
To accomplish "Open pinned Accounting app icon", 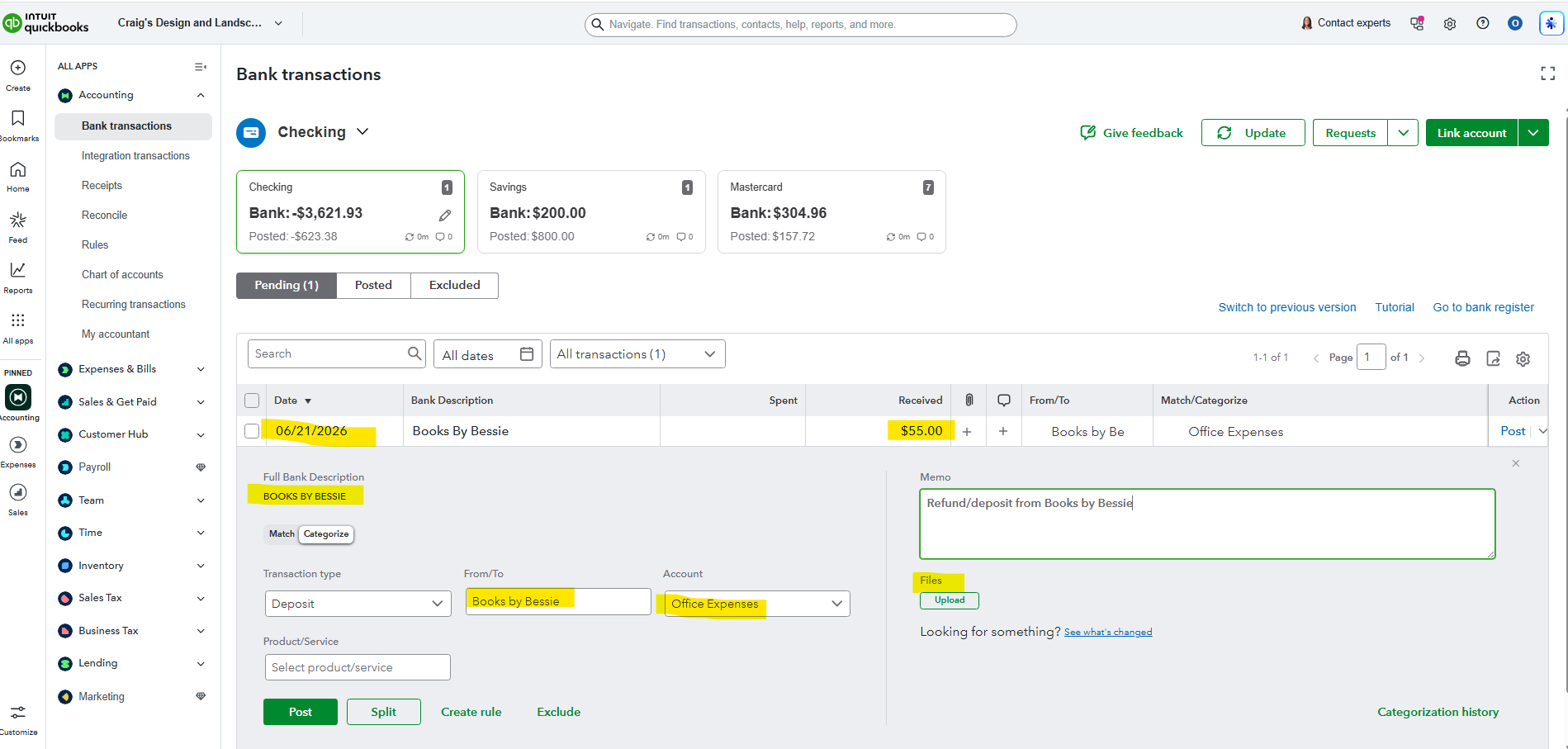I will coord(18,397).
